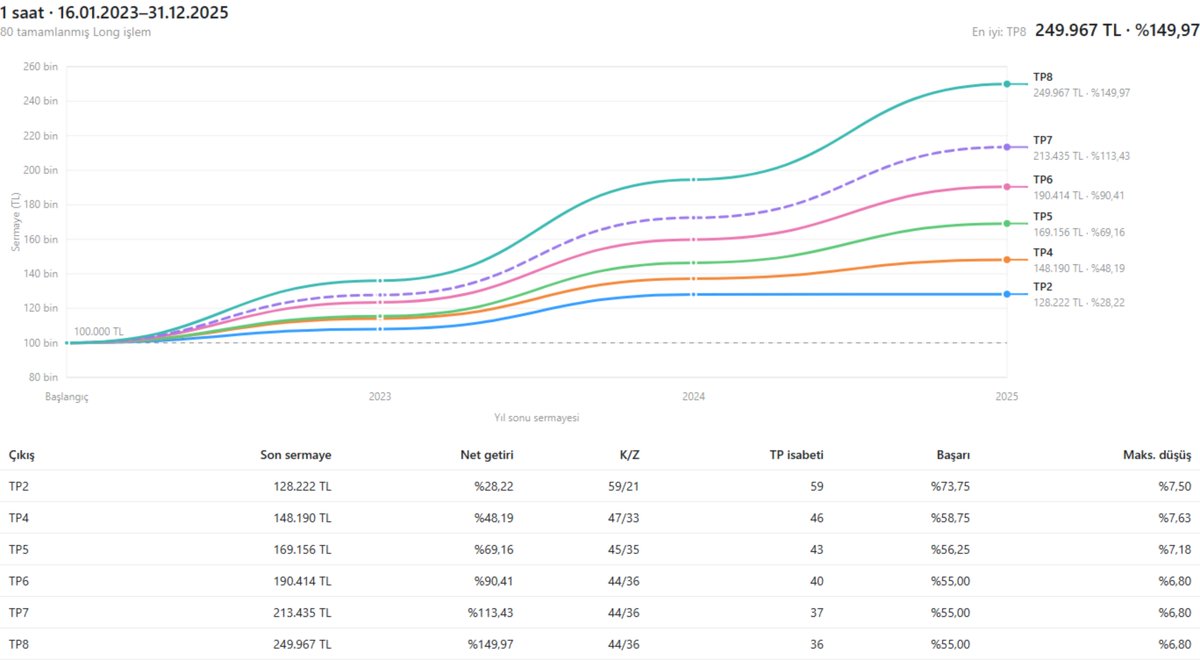Sort by the 'Net getiri' column header
The image size is (1200, 660).
pyautogui.click(x=486, y=455)
